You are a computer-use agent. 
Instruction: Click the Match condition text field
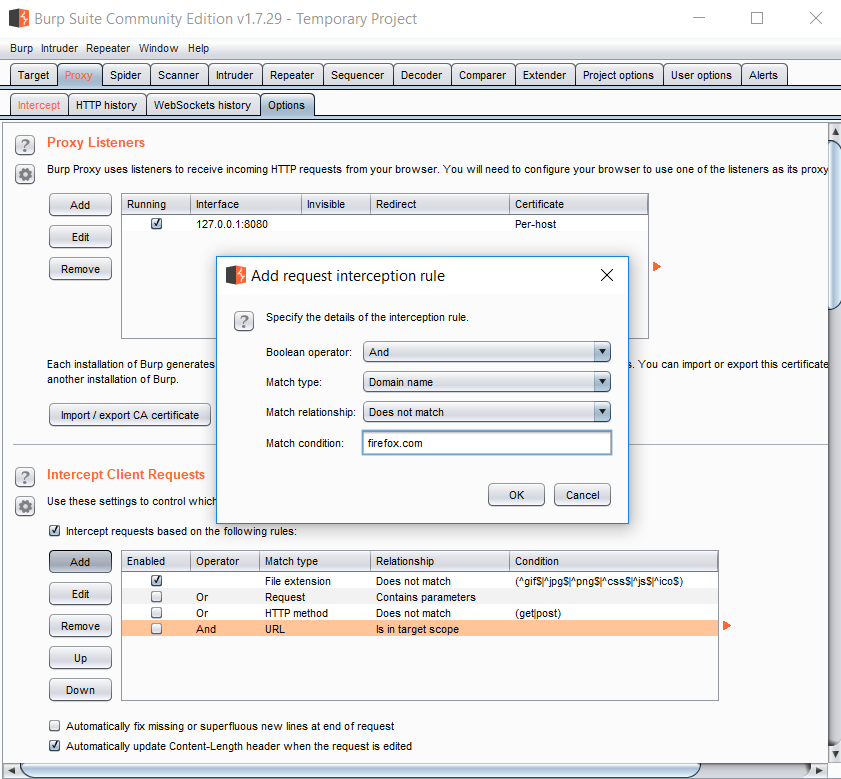pos(486,443)
